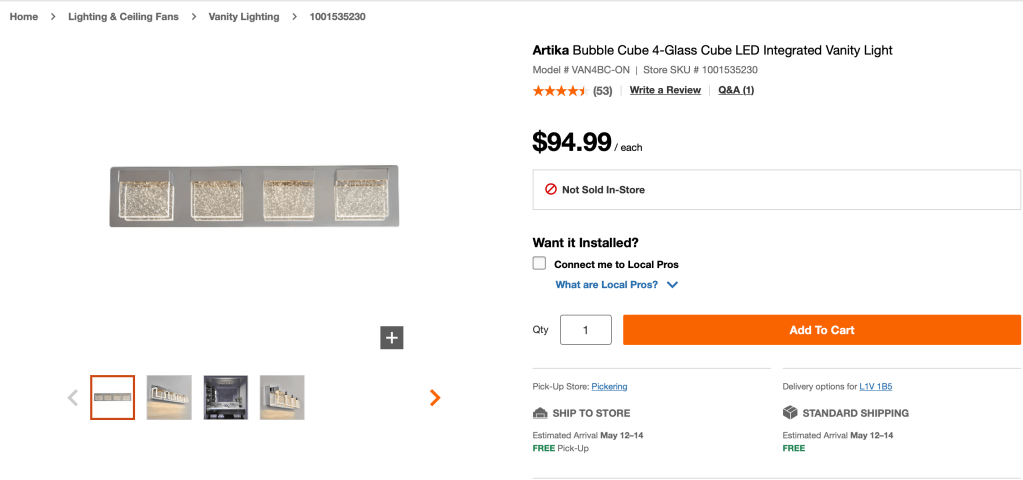The image size is (1023, 480).
Task: Open Vanity Lighting breadcrumb
Action: click(244, 17)
